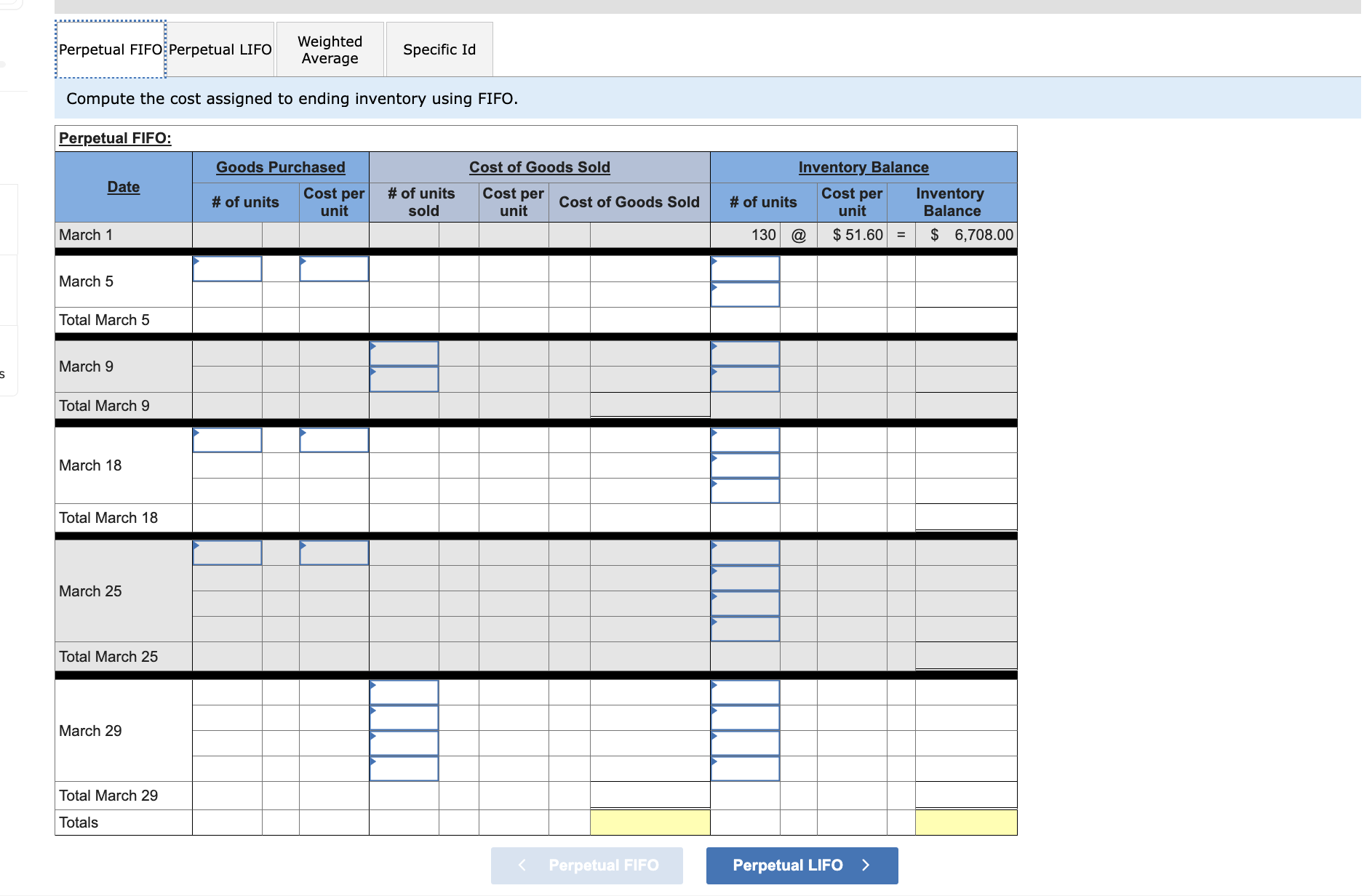The height and width of the screenshot is (896, 1372).
Task: Open the March 9 units sold dropdown
Action: (x=404, y=353)
